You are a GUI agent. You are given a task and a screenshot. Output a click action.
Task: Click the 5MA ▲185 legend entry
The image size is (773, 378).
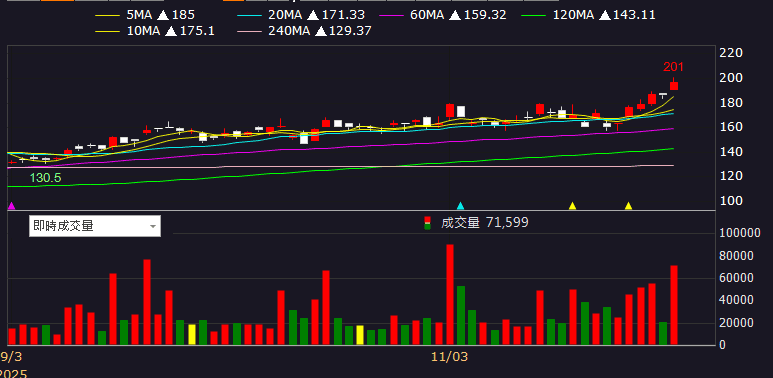pyautogui.click(x=145, y=15)
